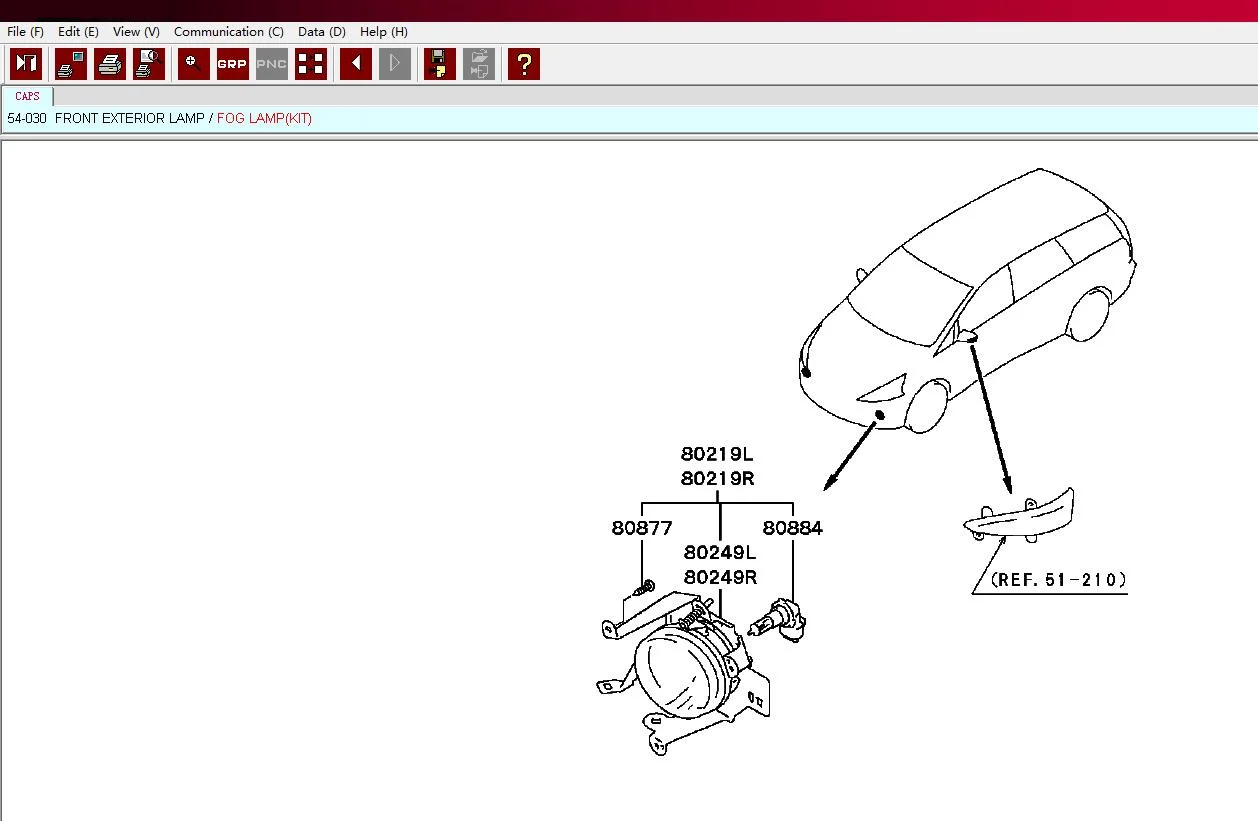
Task: Select part number 80219L in the diagram
Action: 717,454
